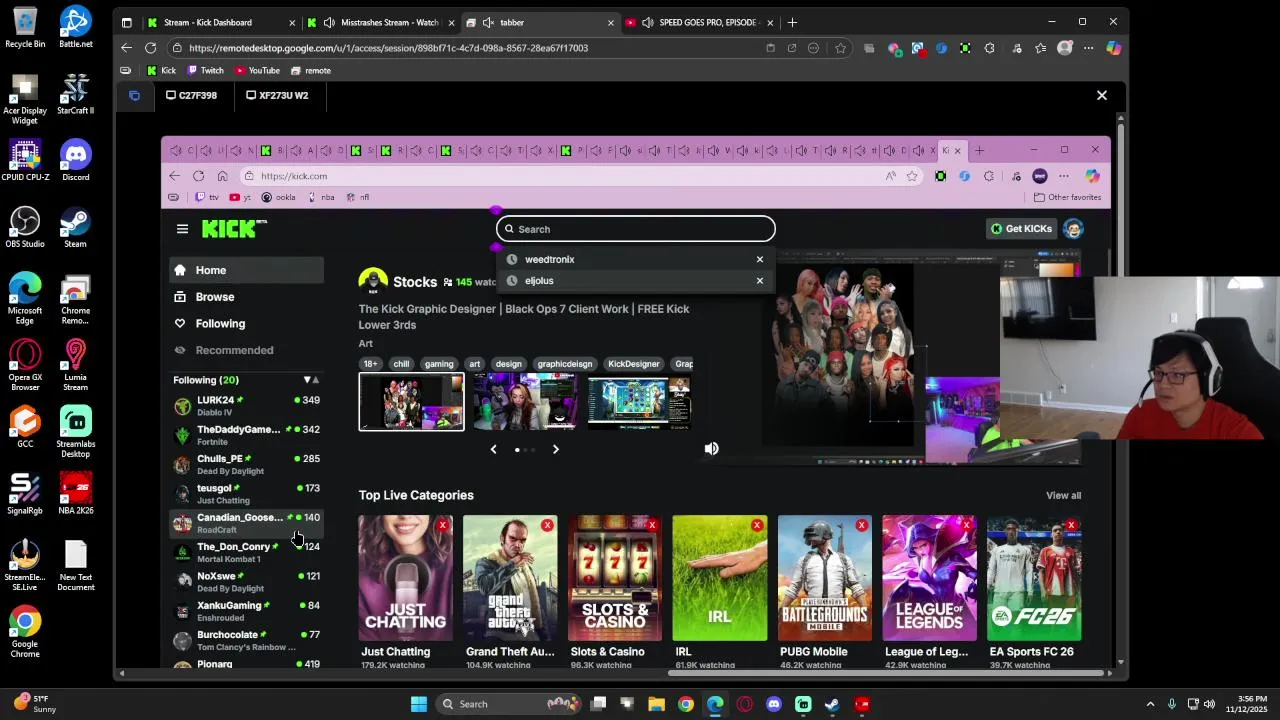Image resolution: width=1280 pixels, height=720 pixels.
Task: Click View all for Top Live Categories
Action: 1063,496
